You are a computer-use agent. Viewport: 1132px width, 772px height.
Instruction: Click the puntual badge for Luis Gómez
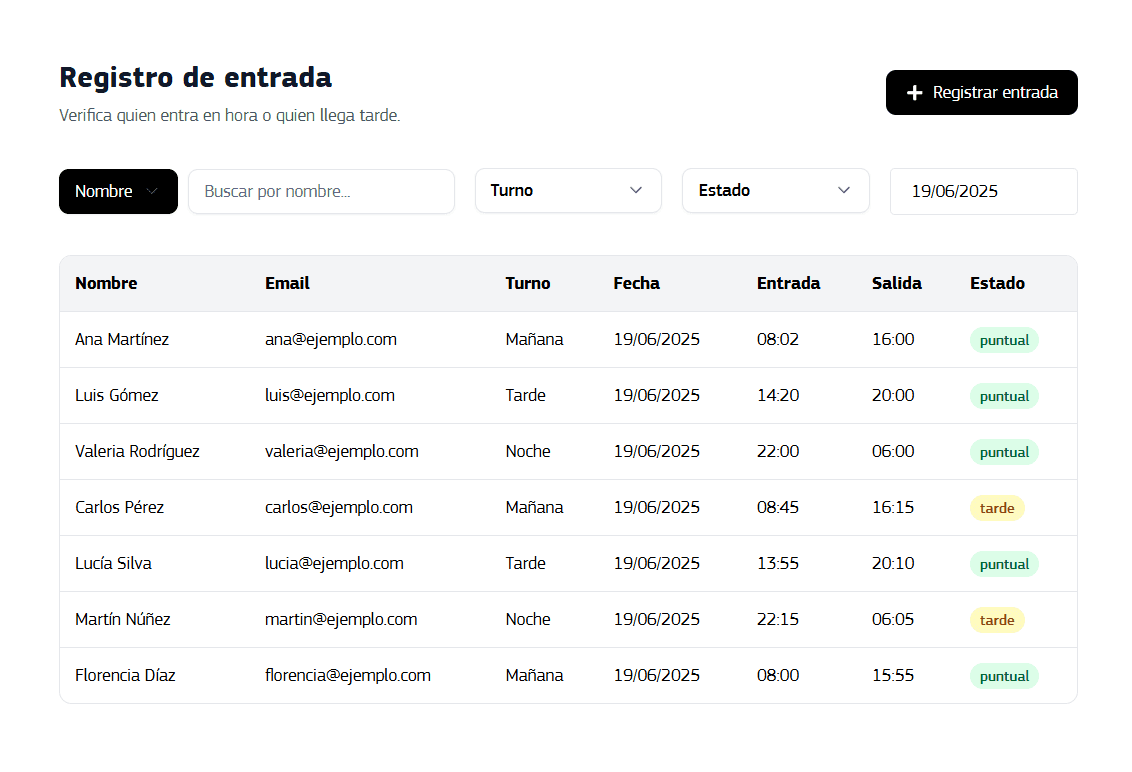1004,396
